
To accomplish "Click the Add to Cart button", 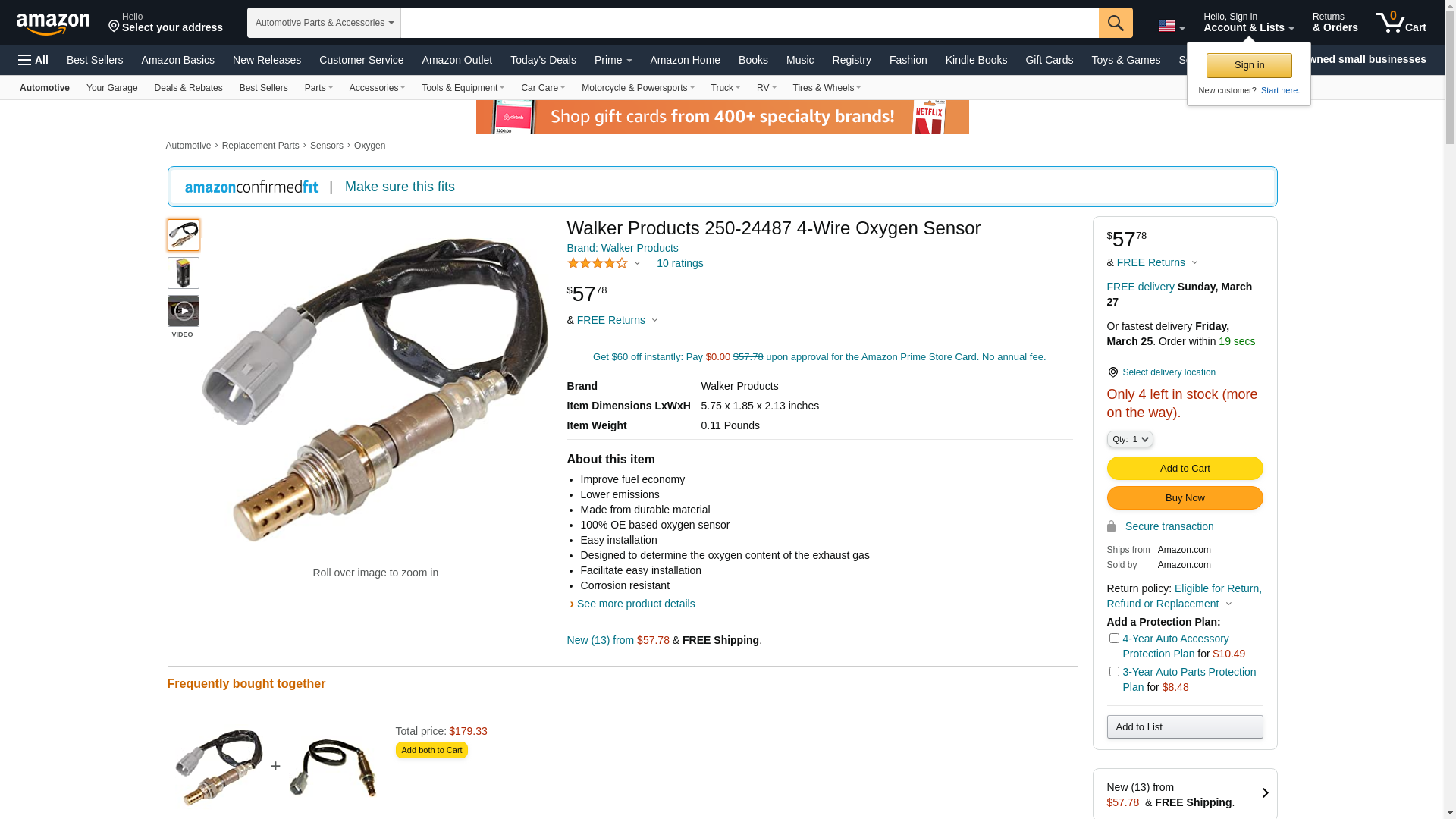I will coord(1185,469).
